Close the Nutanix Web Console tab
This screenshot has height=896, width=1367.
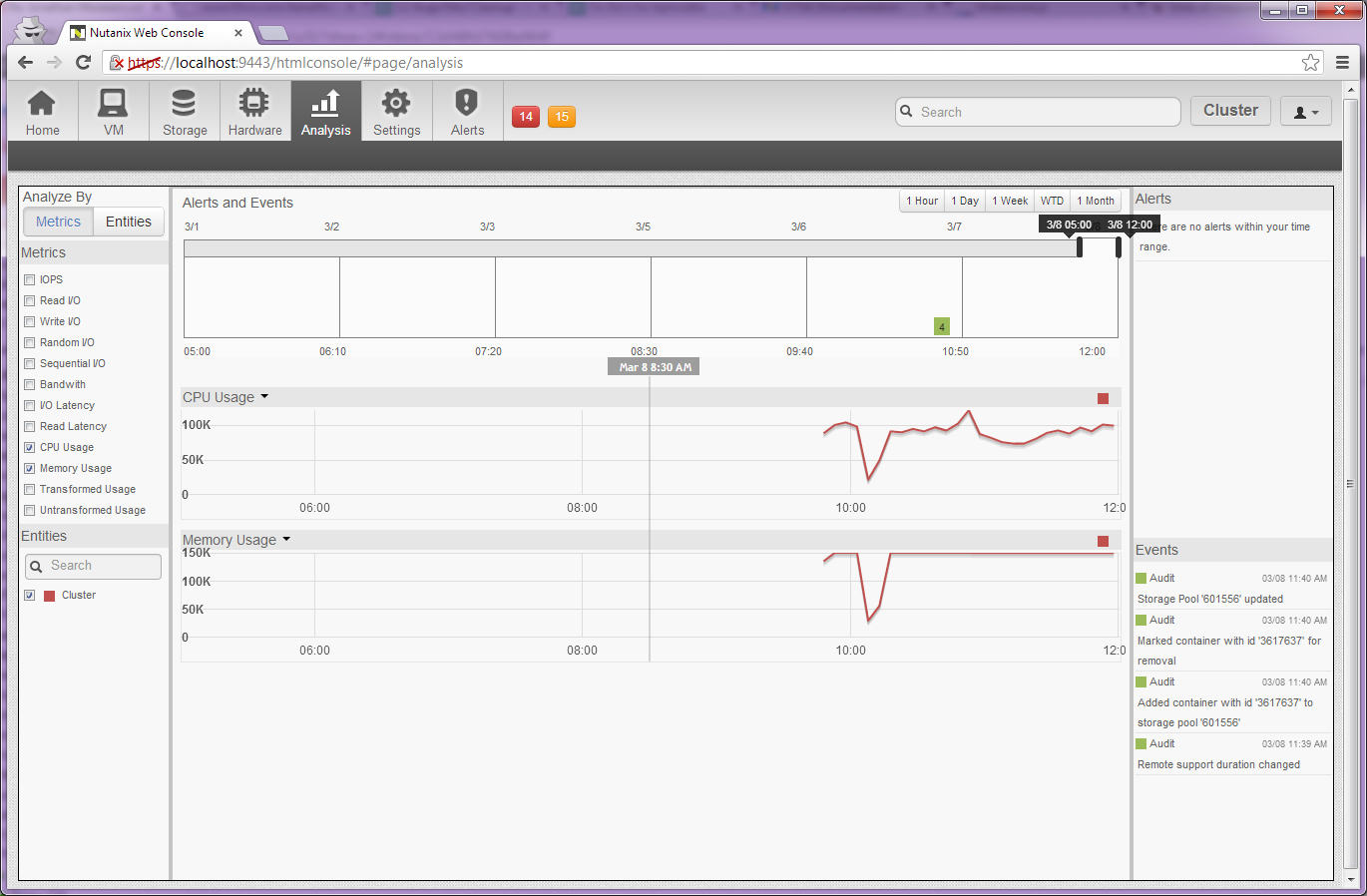[238, 33]
